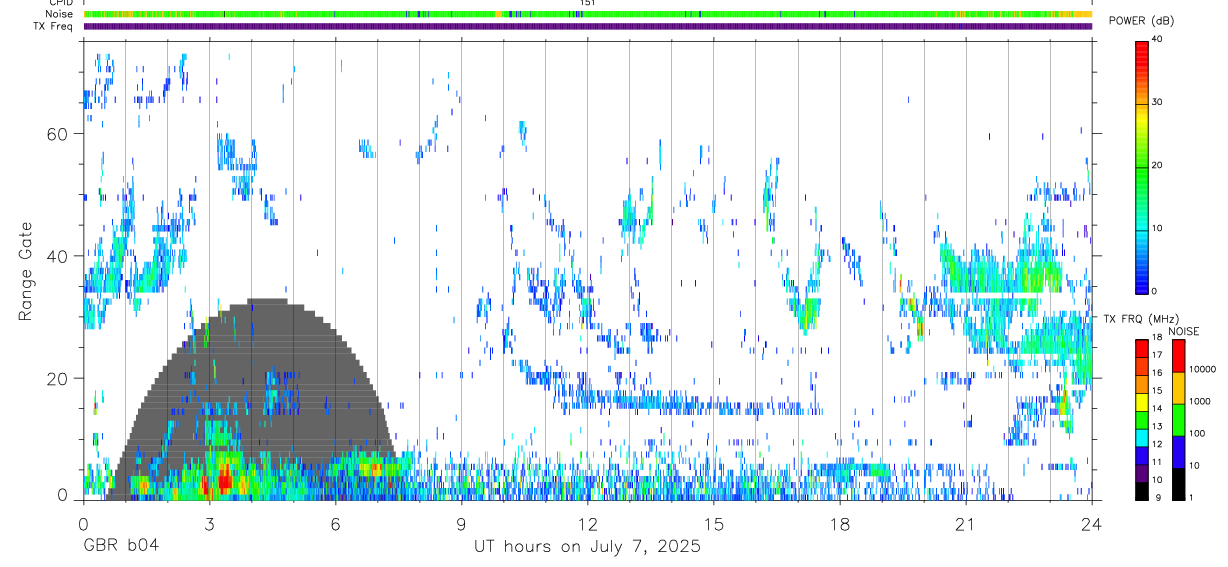Click the 18 label on the TX FRQ legend
The height and width of the screenshot is (567, 1228).
pos(1158,337)
